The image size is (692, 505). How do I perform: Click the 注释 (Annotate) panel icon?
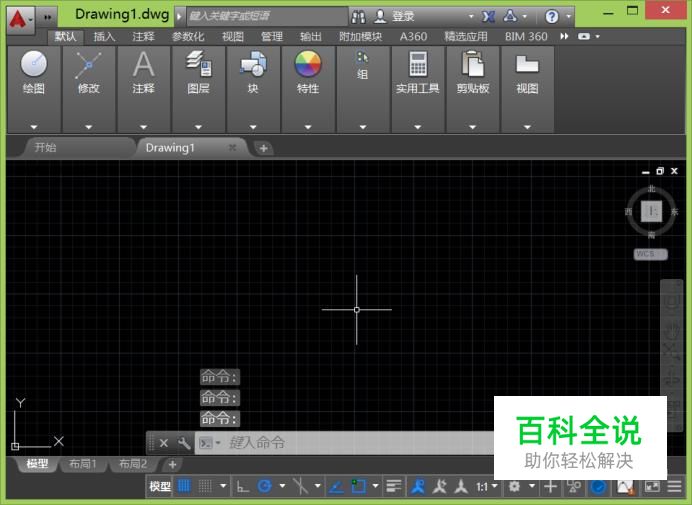coord(143,65)
